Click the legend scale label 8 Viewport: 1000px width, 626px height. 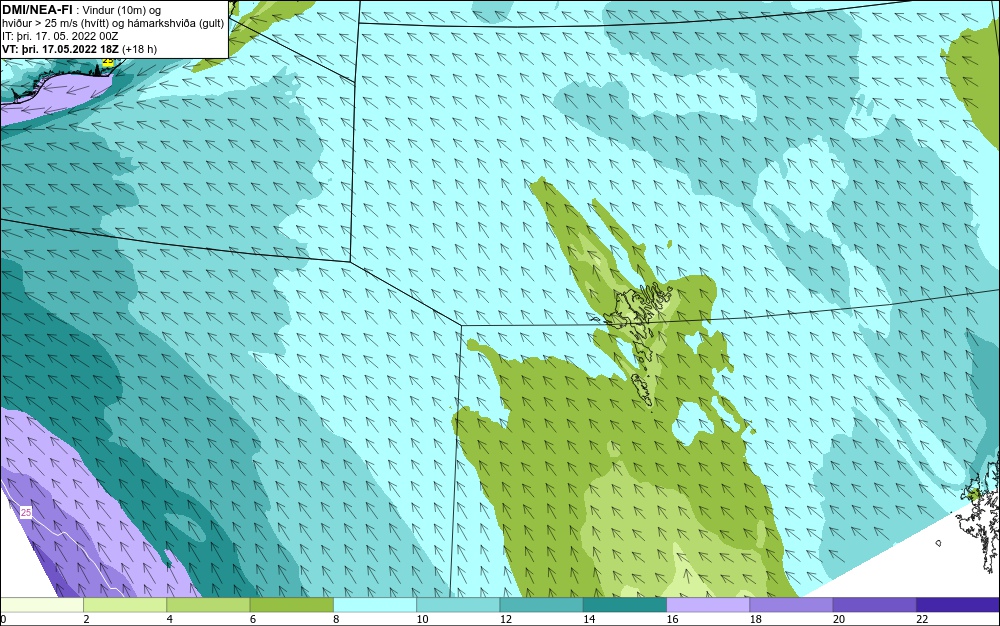point(336,620)
